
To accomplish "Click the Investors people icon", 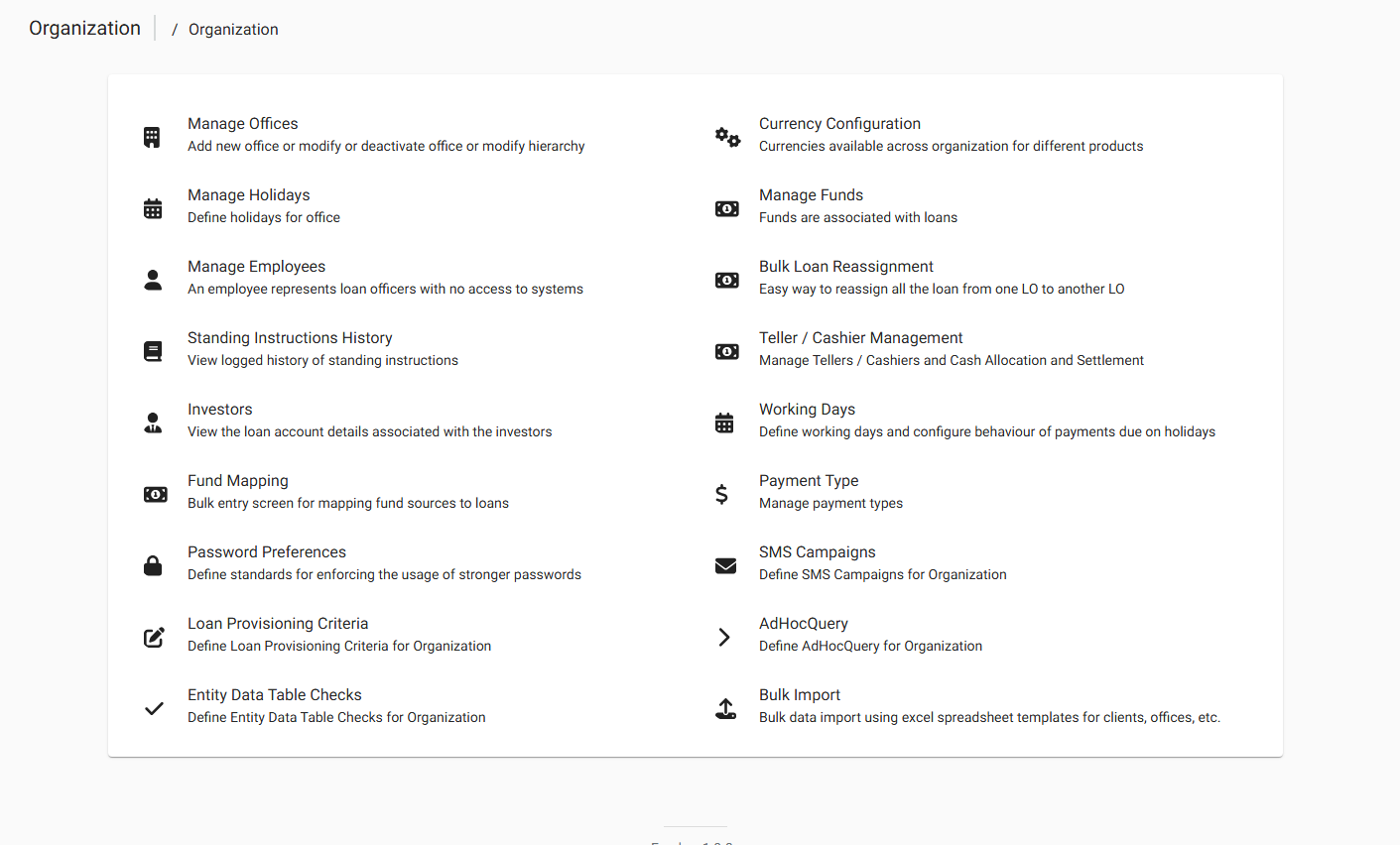I will click(x=152, y=422).
